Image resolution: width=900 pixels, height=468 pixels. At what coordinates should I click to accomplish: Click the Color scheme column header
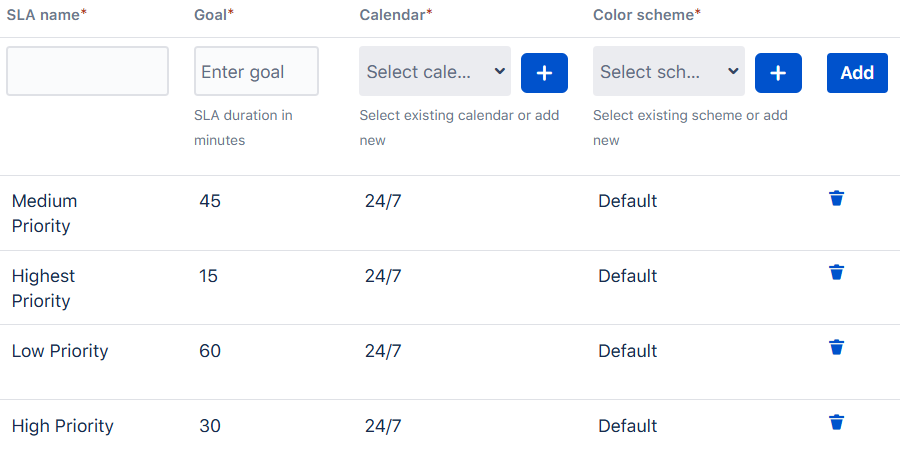coord(646,15)
